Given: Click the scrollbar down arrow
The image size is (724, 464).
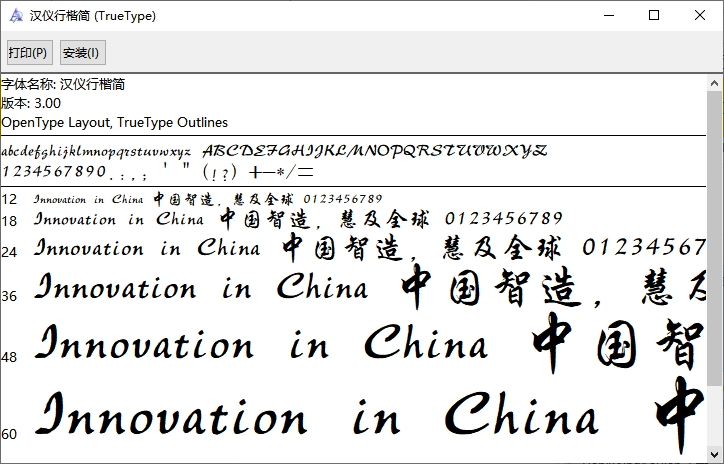Looking at the screenshot, I should 714,454.
